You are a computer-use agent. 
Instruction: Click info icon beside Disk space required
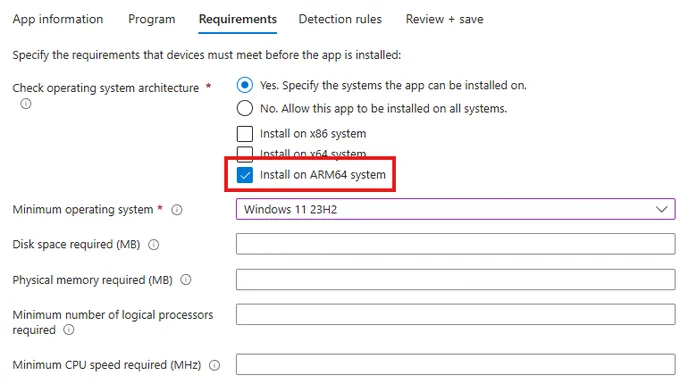click(x=154, y=245)
